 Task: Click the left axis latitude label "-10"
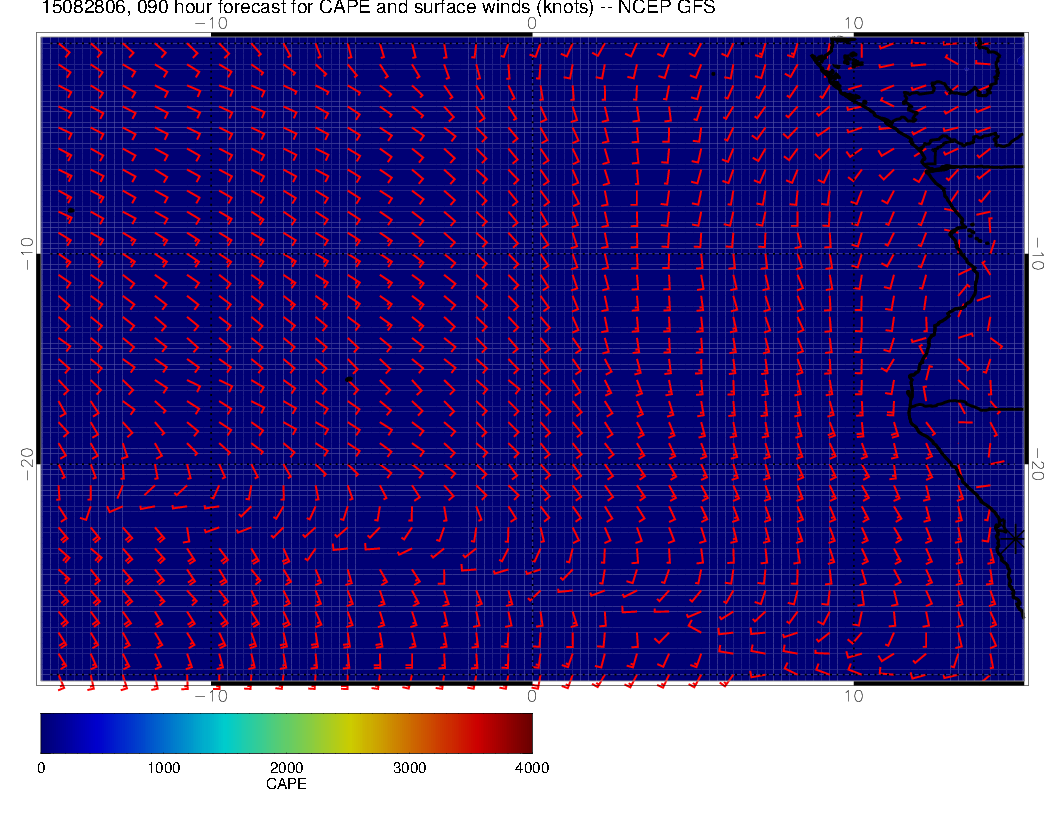(27, 252)
